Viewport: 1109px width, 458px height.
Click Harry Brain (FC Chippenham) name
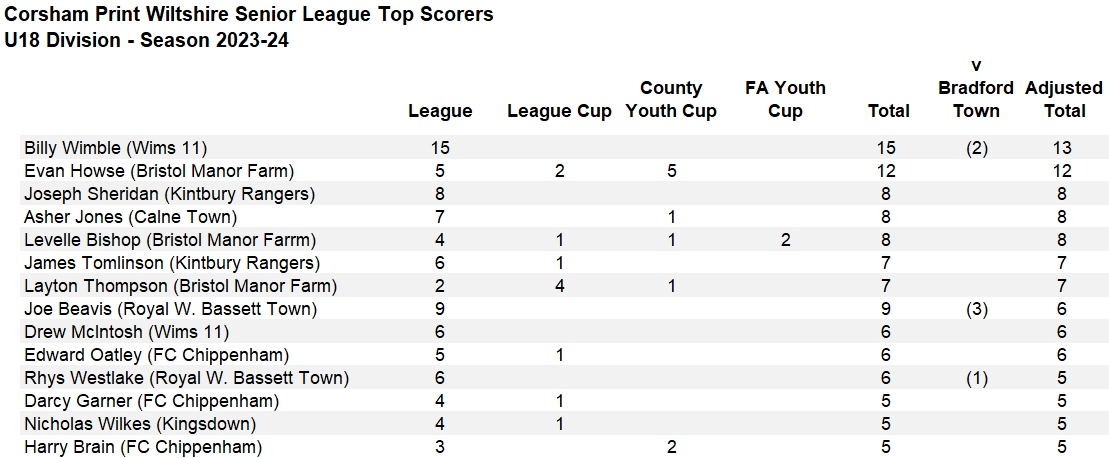(x=143, y=447)
